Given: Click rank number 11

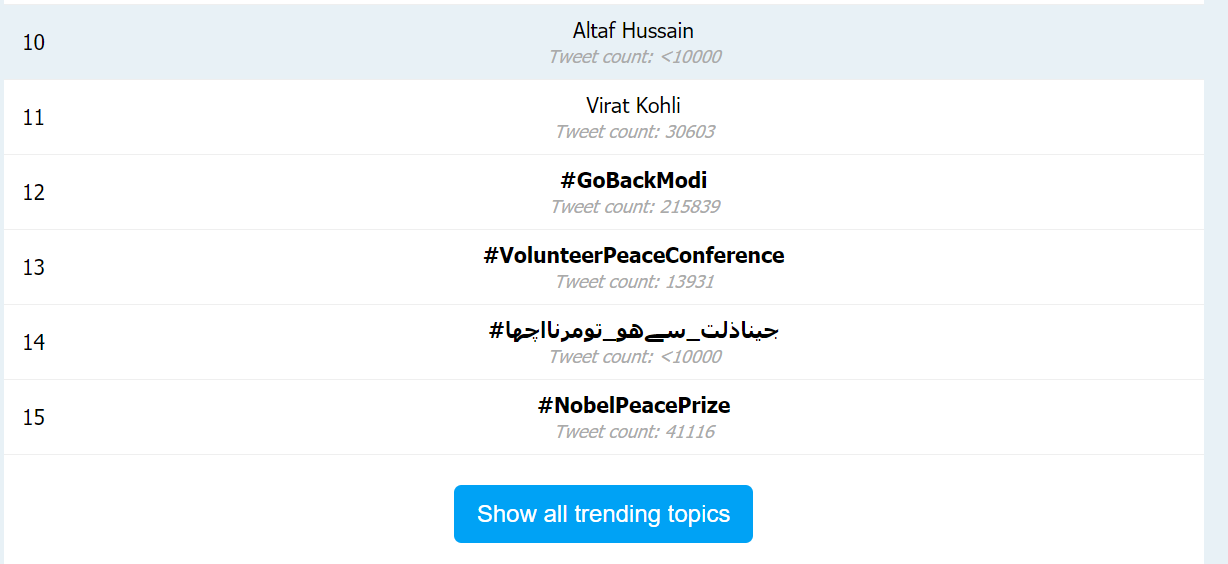Looking at the screenshot, I should (34, 118).
